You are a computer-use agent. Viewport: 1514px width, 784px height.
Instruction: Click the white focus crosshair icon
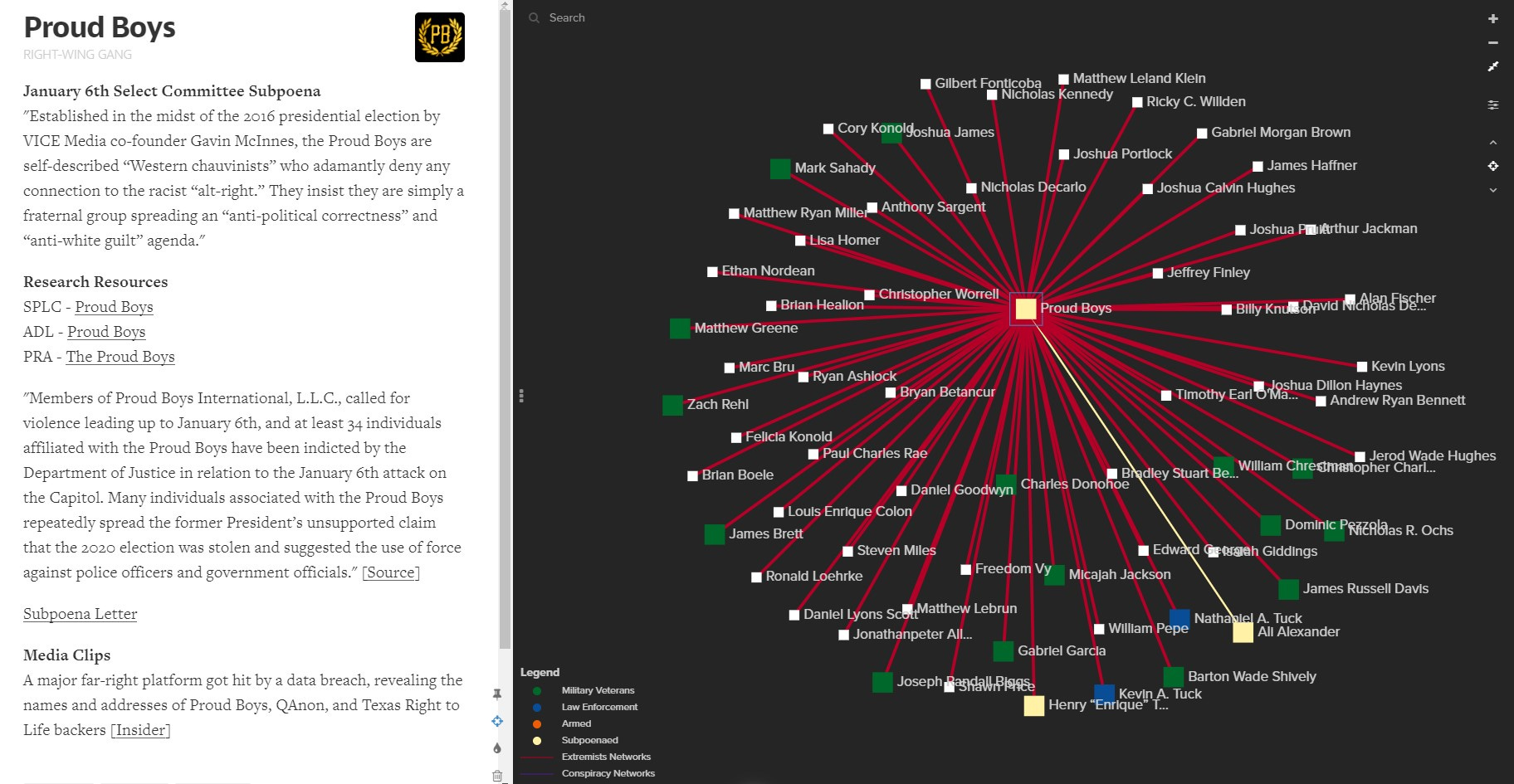coord(1492,166)
